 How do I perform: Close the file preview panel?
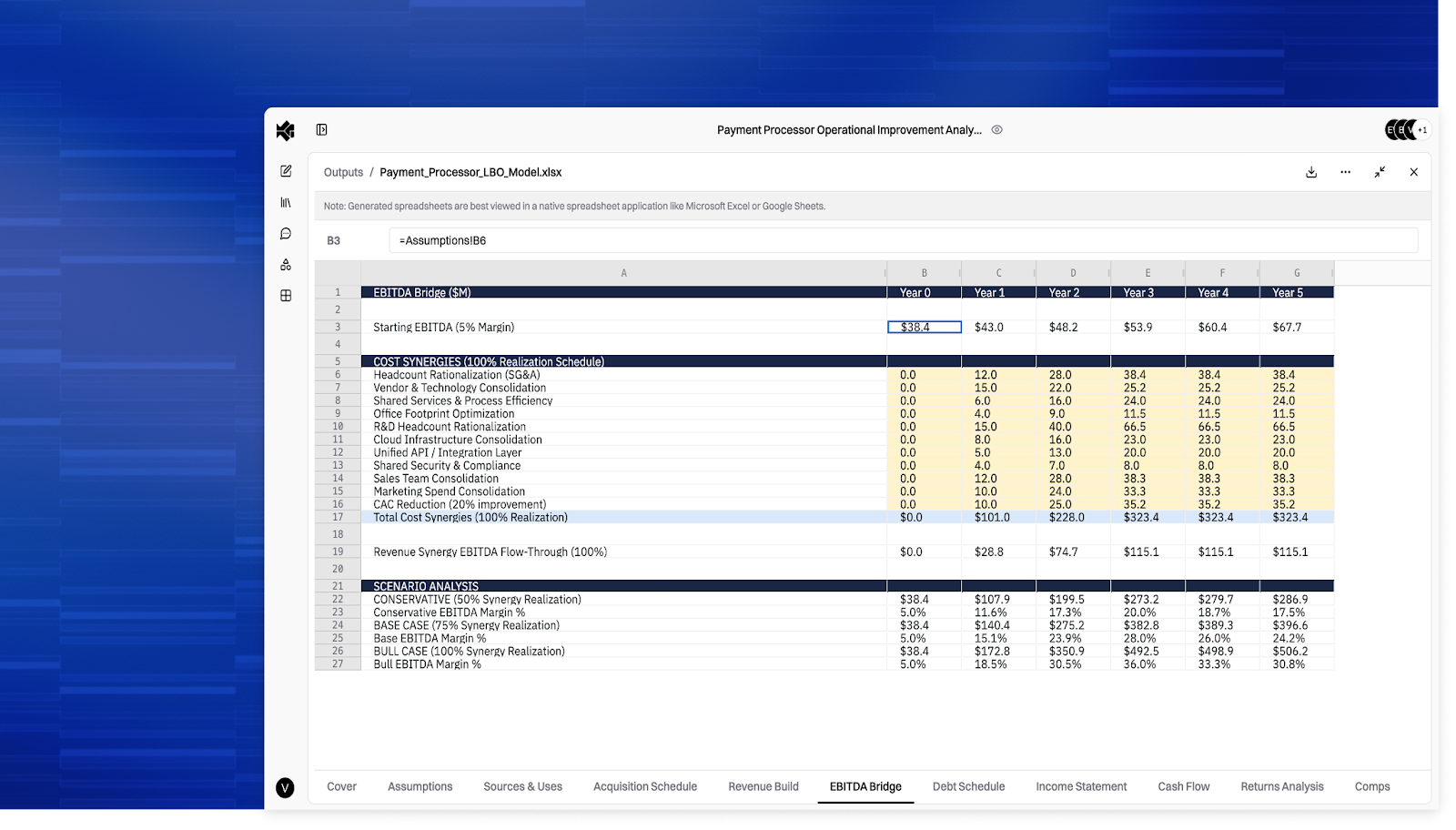[x=1413, y=172]
